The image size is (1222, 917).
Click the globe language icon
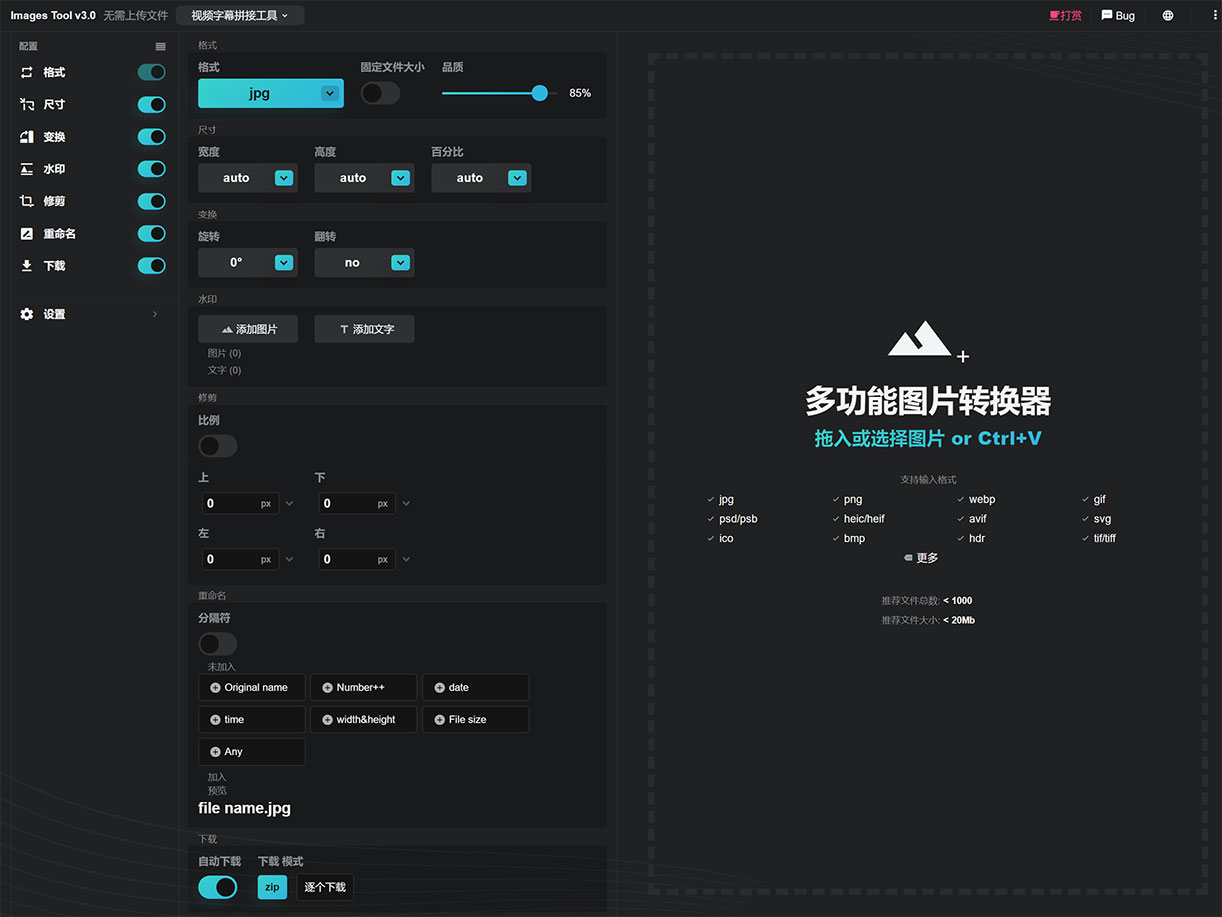[x=1168, y=16]
